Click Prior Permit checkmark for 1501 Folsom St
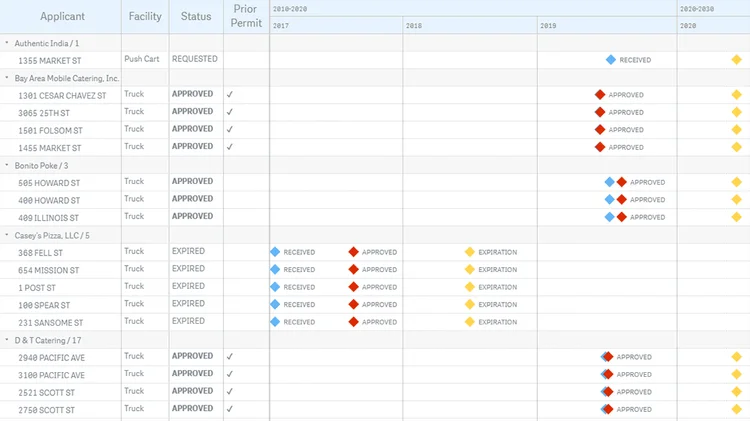Viewport: 750px width, 421px height. (x=230, y=129)
